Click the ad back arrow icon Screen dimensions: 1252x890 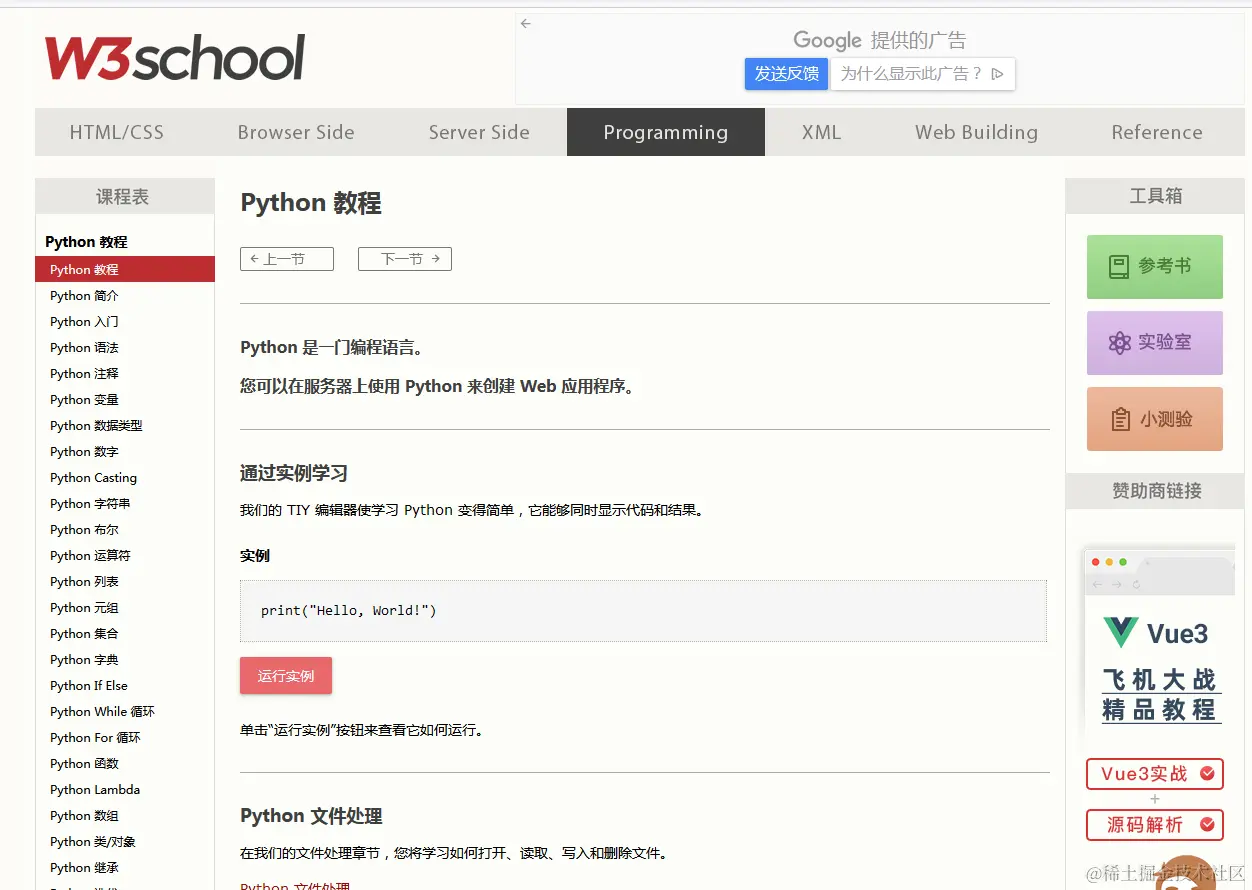click(526, 24)
